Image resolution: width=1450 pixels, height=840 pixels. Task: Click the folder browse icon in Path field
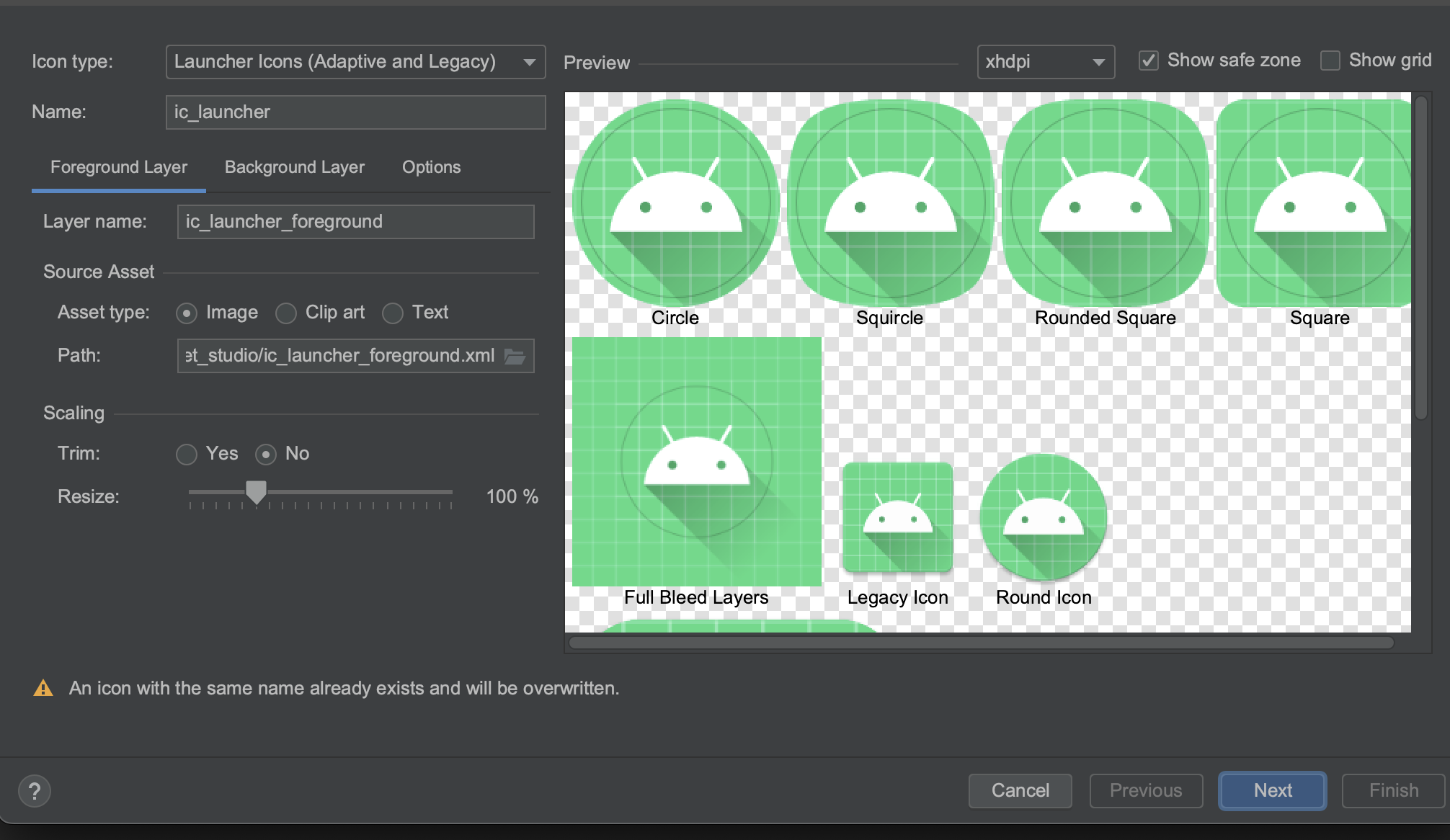point(515,356)
